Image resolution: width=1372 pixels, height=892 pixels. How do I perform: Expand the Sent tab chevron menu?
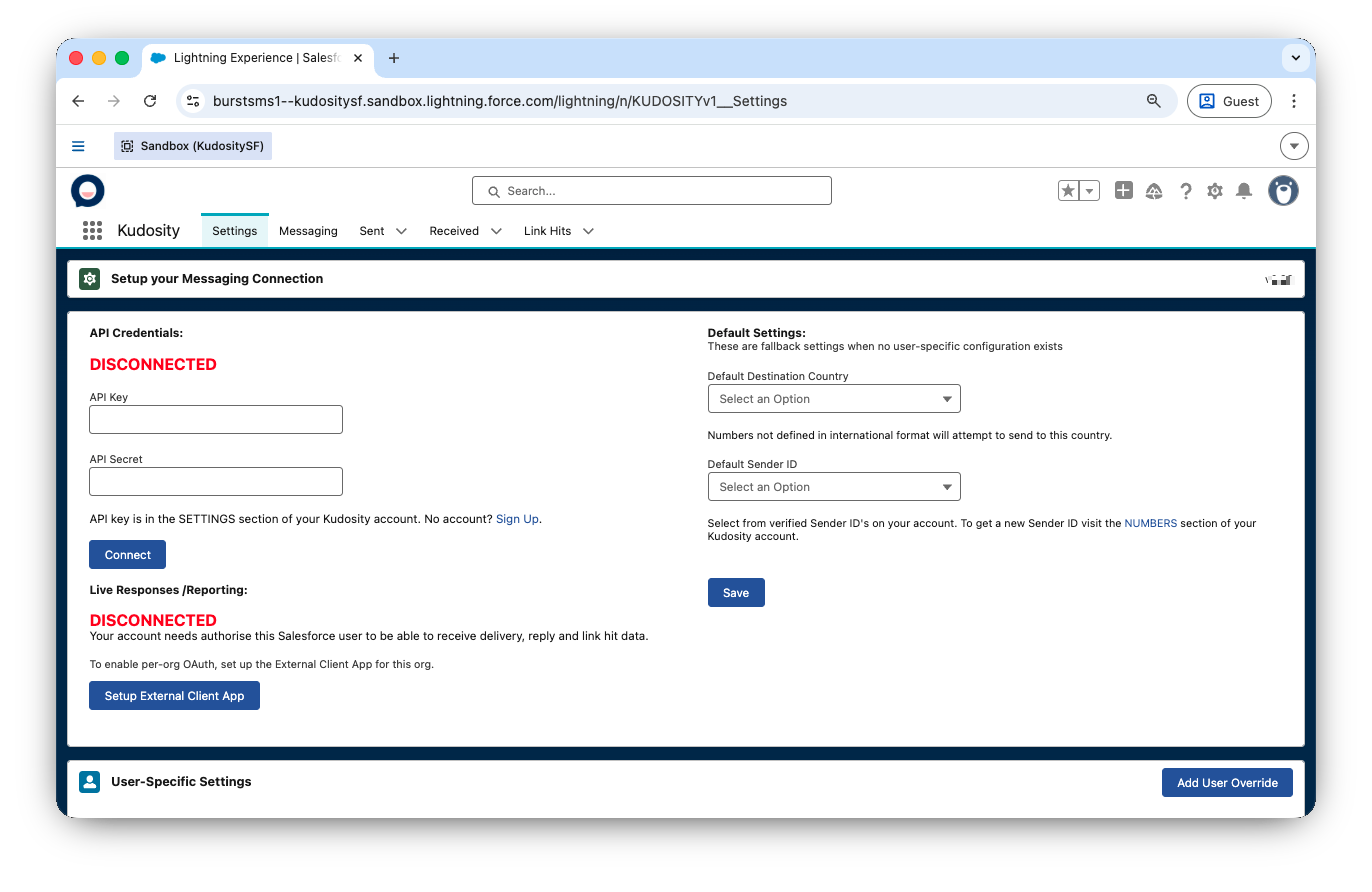pos(401,231)
